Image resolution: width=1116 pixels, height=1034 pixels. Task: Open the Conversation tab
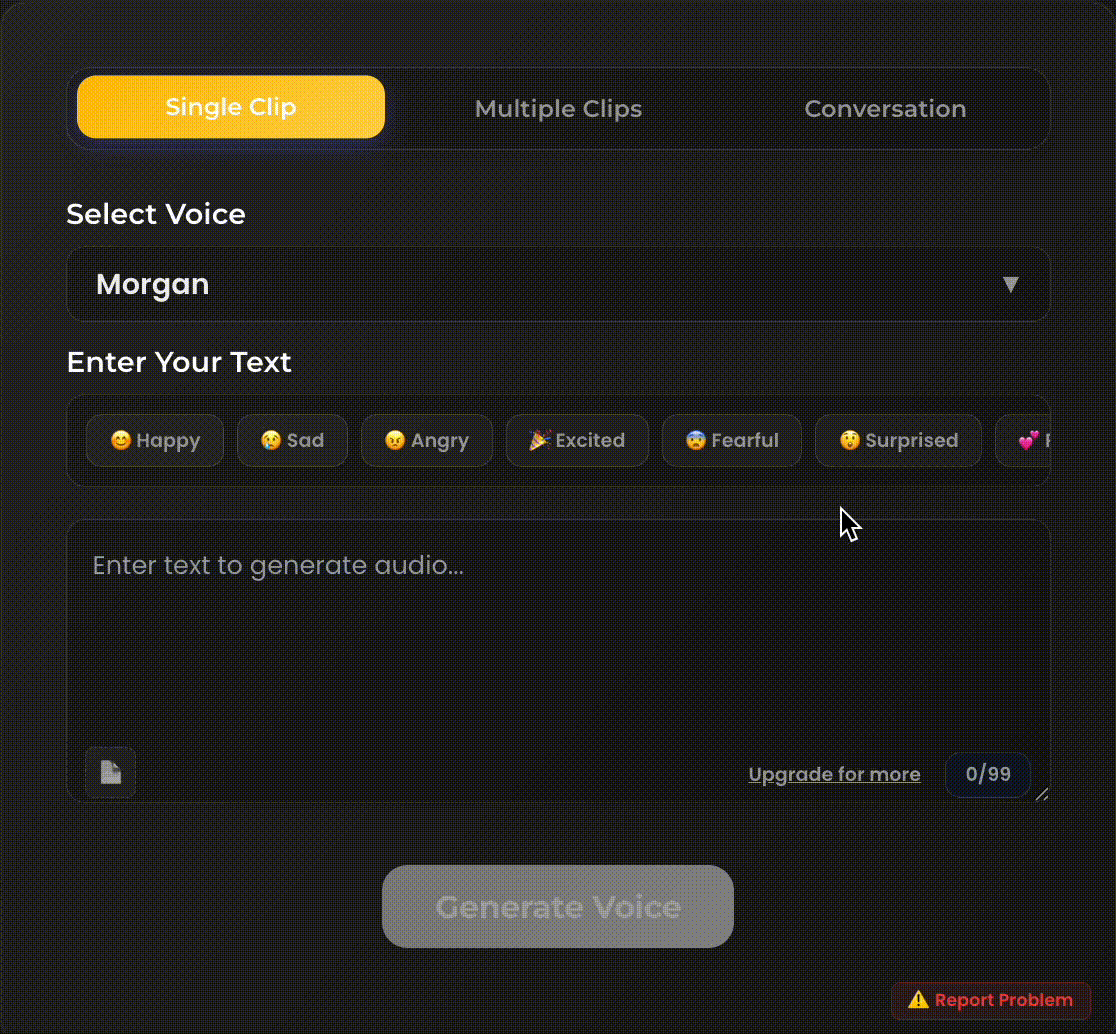(885, 108)
